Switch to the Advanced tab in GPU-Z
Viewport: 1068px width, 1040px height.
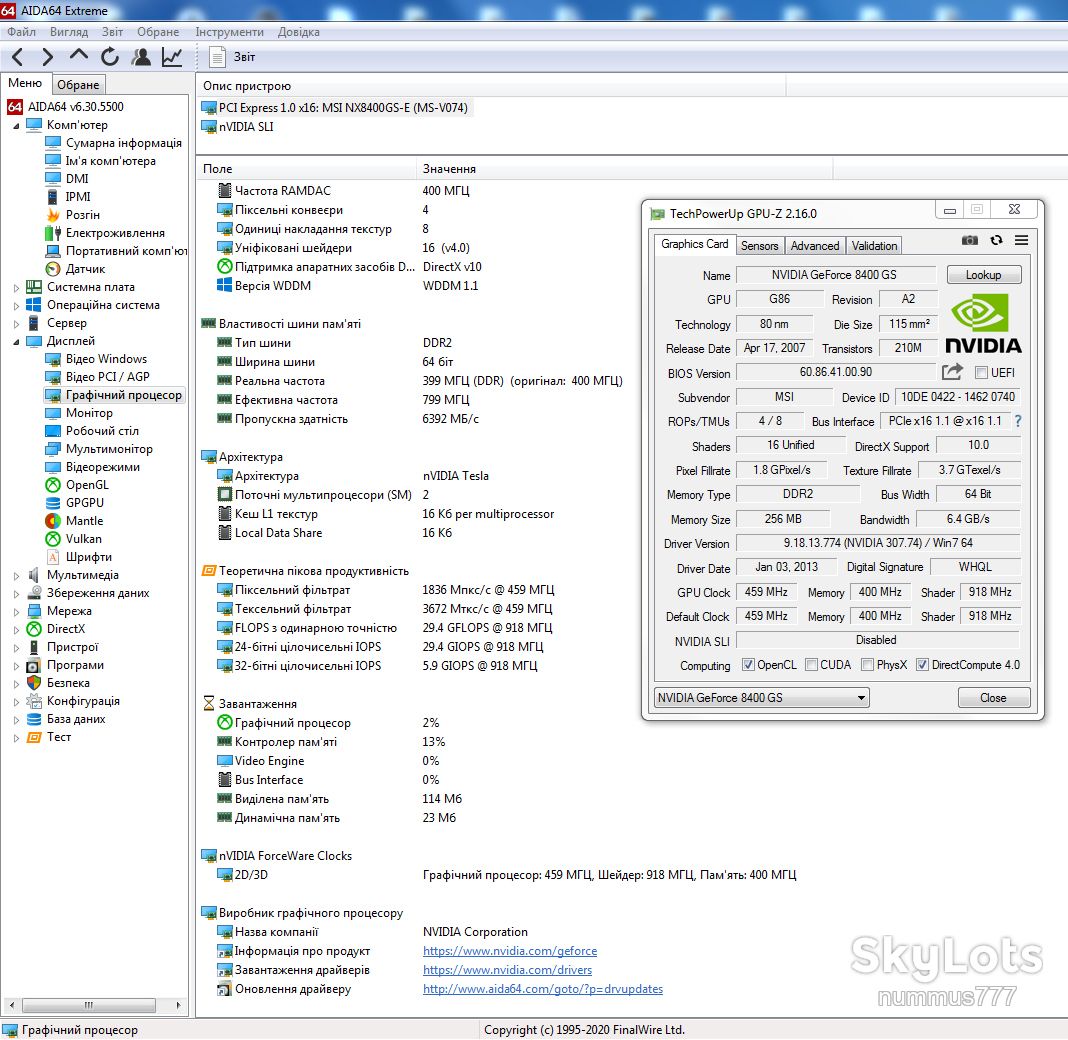pos(815,246)
